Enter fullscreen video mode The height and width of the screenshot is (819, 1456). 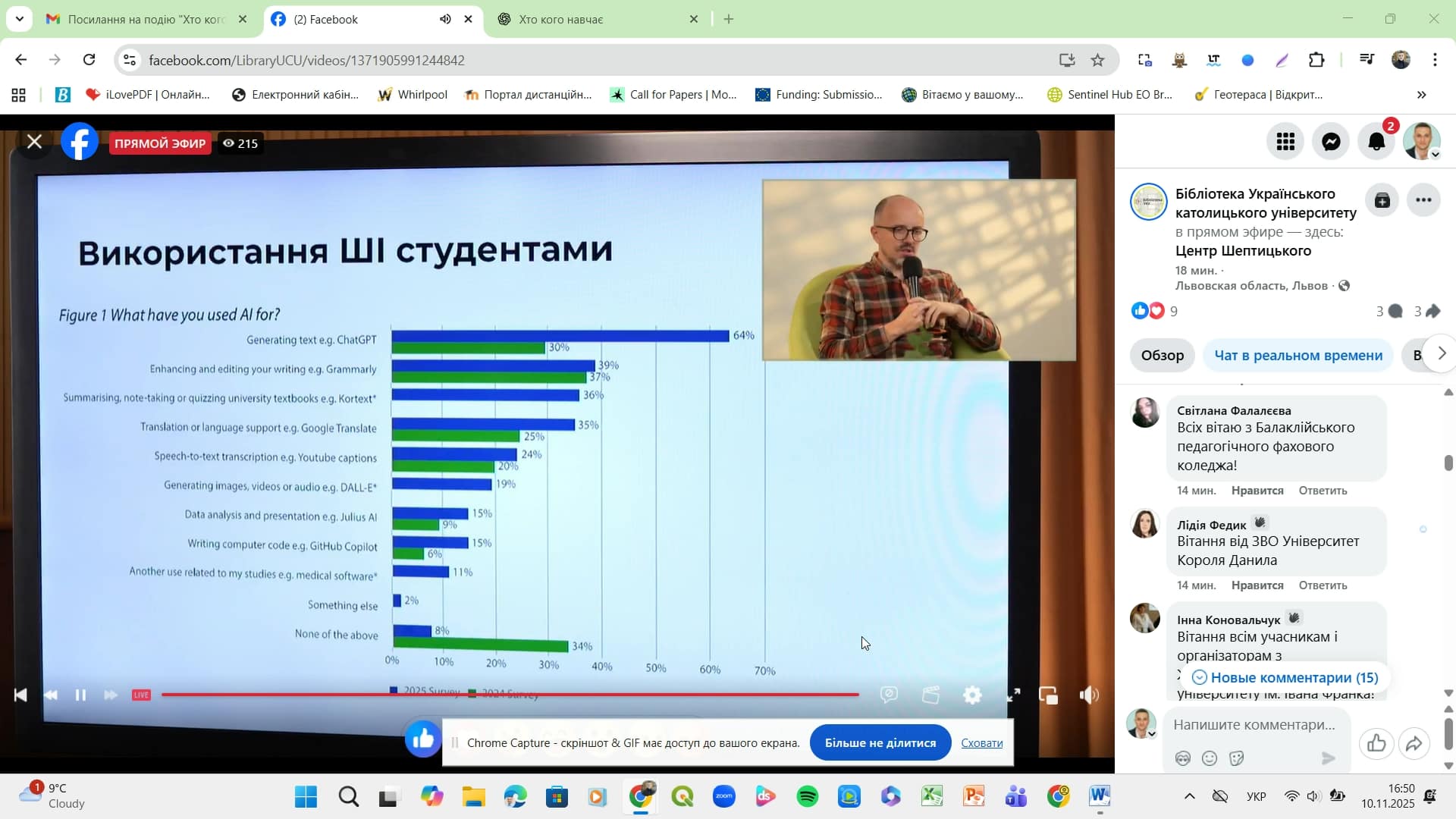pos(1013,695)
